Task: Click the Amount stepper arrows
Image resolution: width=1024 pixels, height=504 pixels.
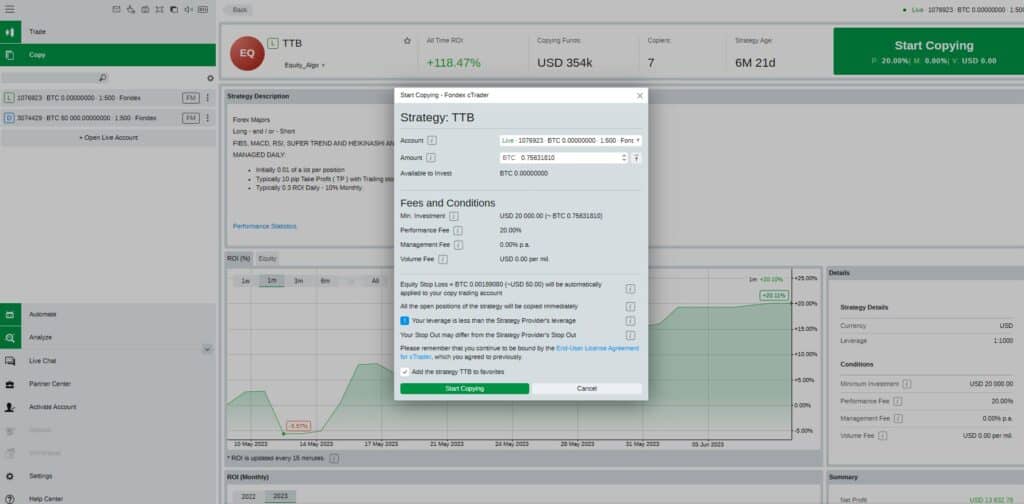Action: [x=624, y=157]
